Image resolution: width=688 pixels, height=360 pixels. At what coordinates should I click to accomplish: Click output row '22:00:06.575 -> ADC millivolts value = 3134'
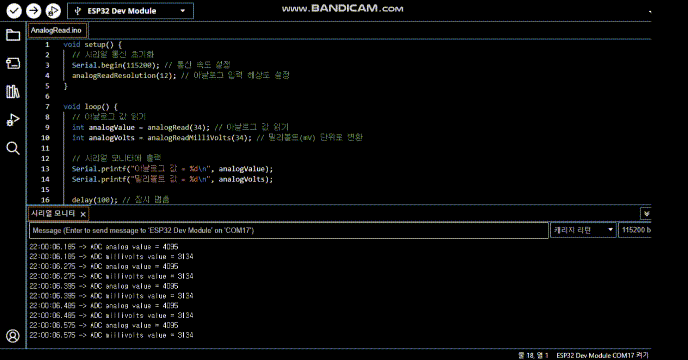coord(111,335)
